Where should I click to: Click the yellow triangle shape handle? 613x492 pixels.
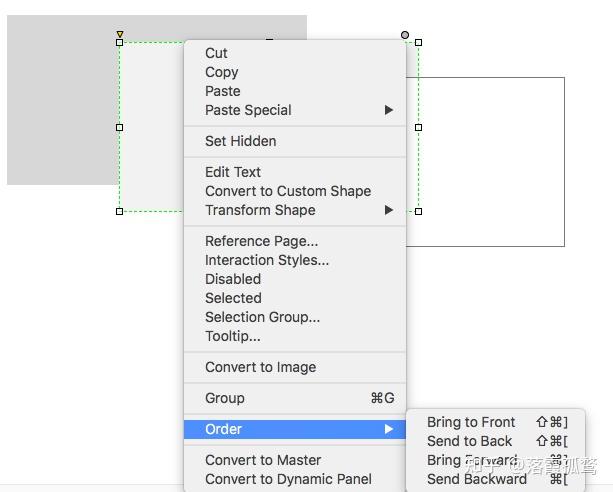tap(120, 35)
